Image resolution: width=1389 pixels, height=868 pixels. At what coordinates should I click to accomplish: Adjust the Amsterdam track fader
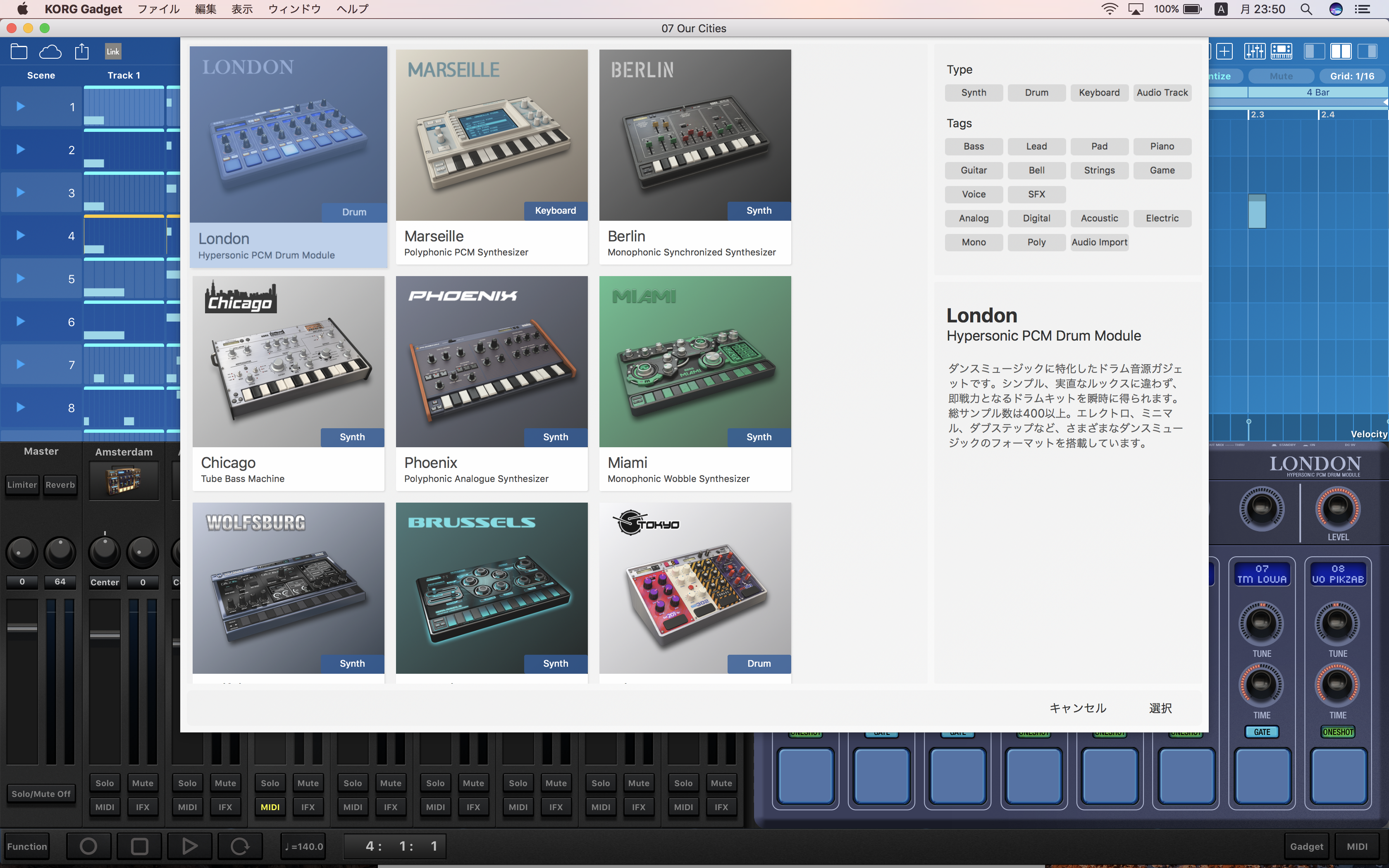(105, 635)
